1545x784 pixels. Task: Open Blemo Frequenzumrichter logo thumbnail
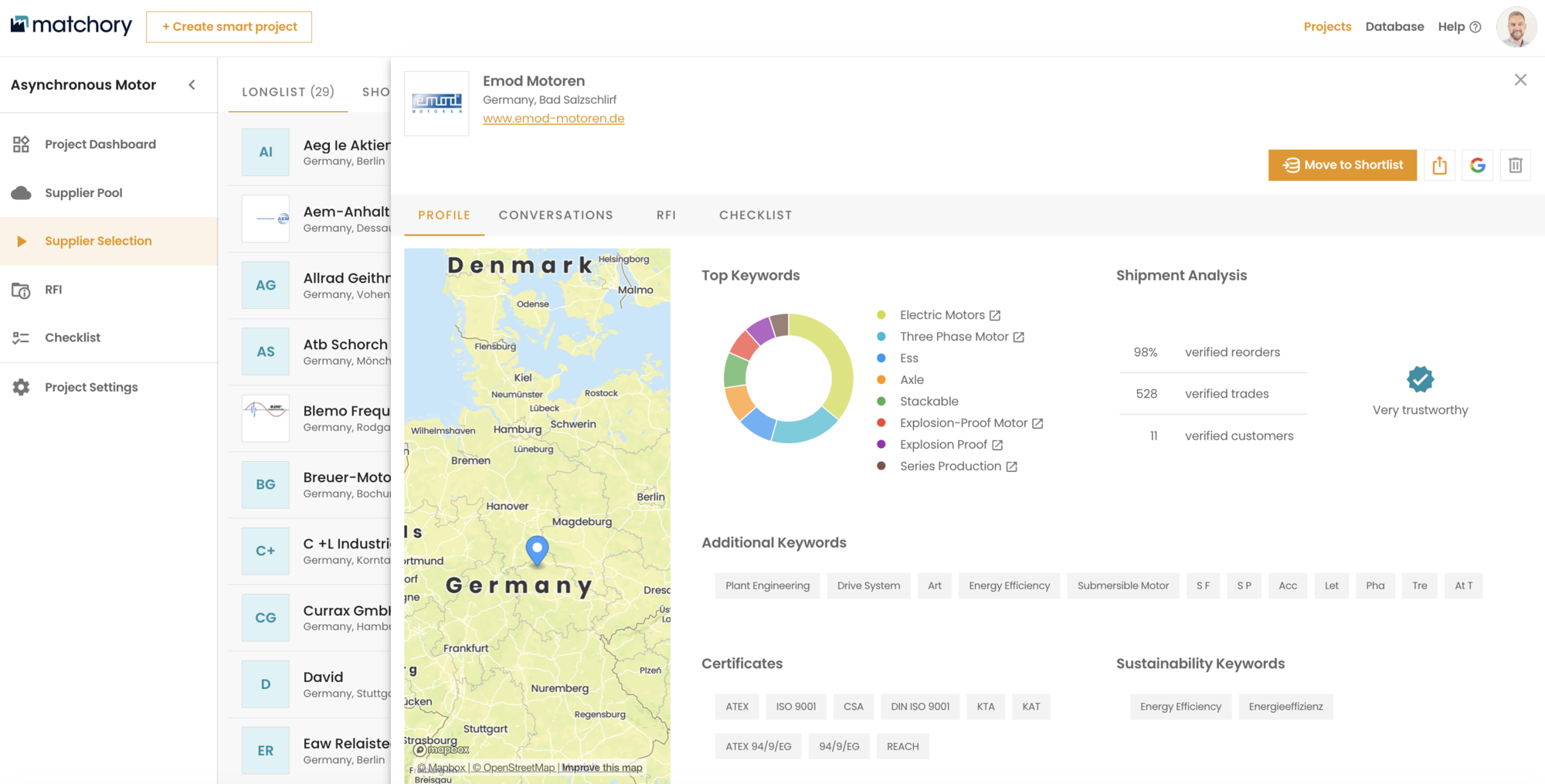pos(266,418)
